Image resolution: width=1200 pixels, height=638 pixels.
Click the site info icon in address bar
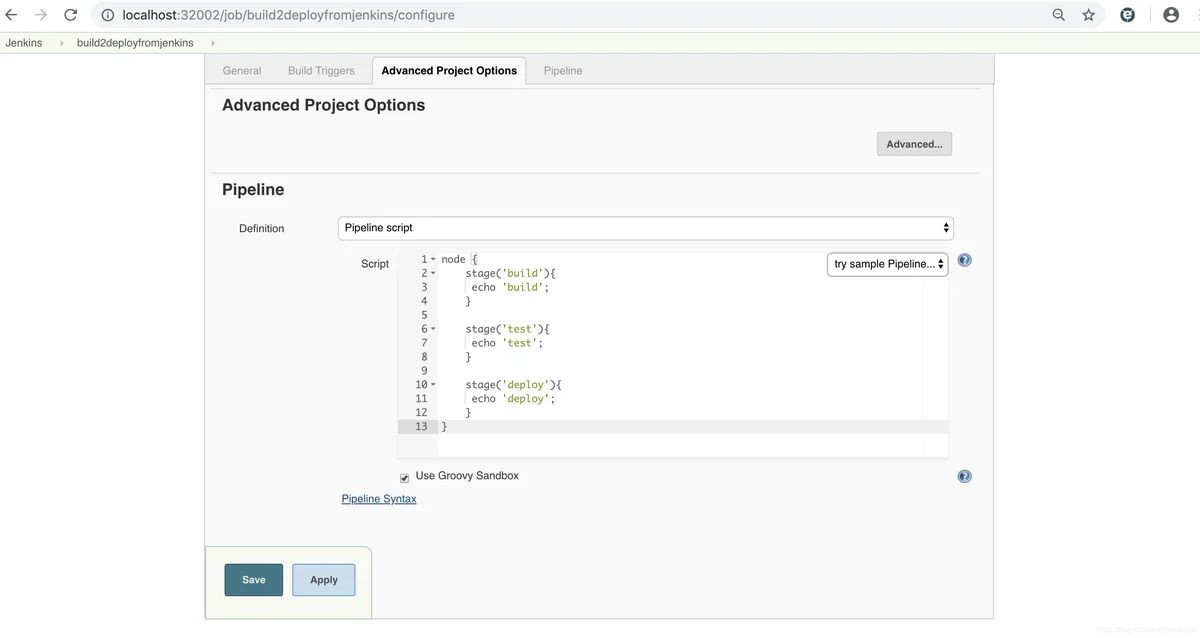pyautogui.click(x=108, y=15)
